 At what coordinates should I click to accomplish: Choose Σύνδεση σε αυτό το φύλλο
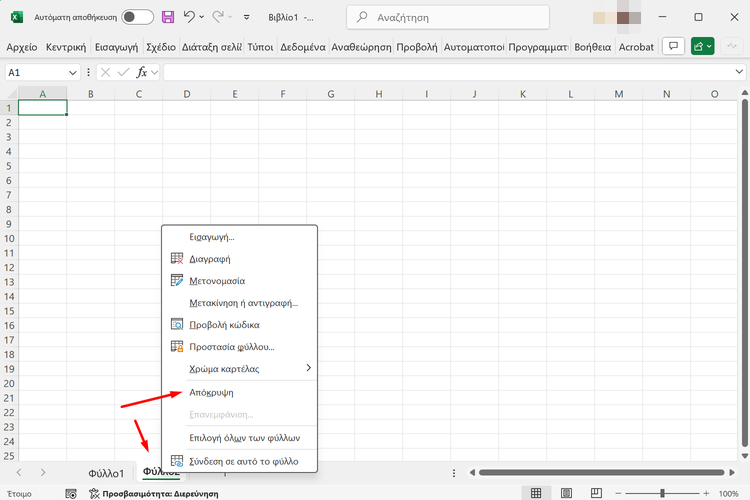pos(239,461)
